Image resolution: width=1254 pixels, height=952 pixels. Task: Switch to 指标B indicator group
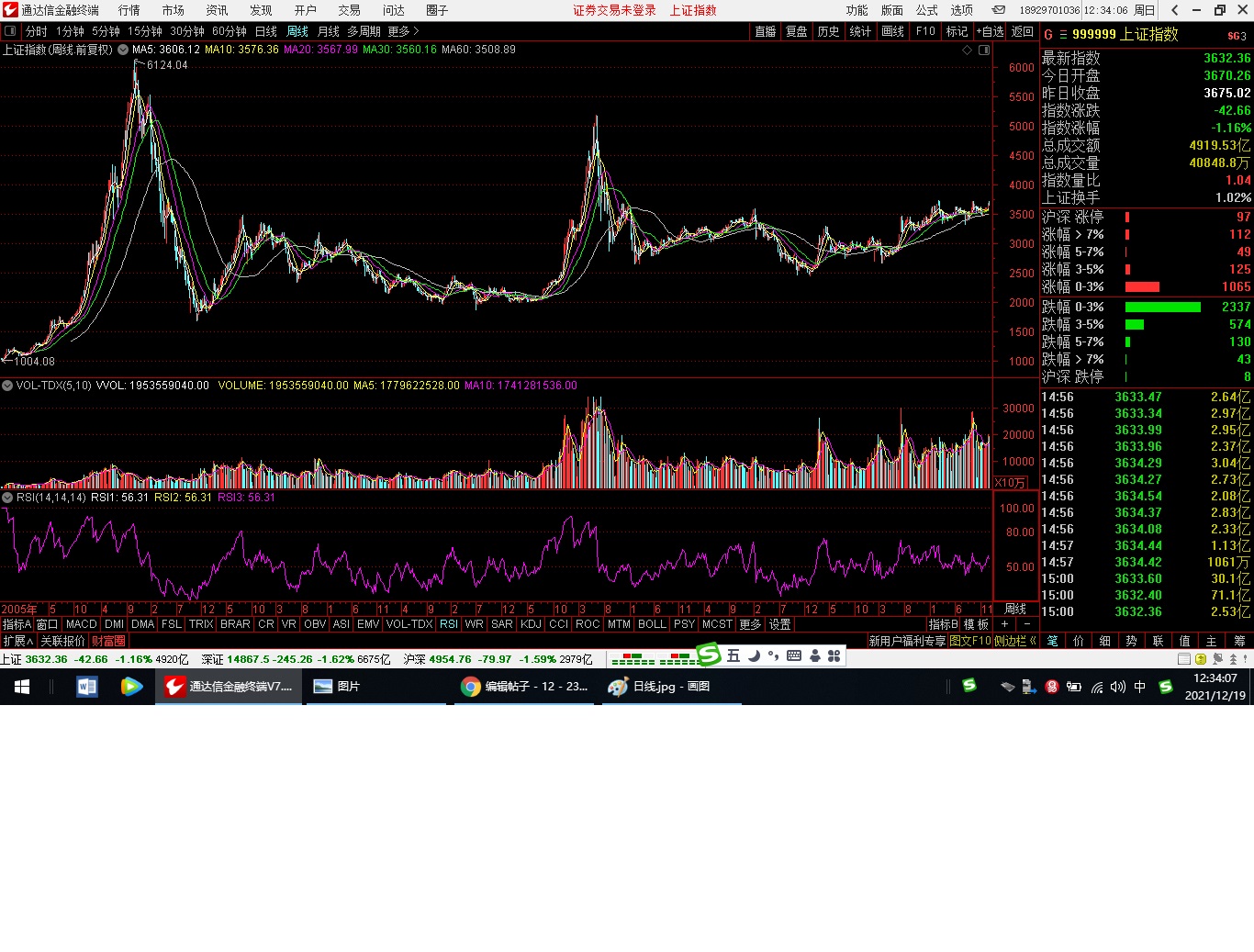click(x=944, y=624)
